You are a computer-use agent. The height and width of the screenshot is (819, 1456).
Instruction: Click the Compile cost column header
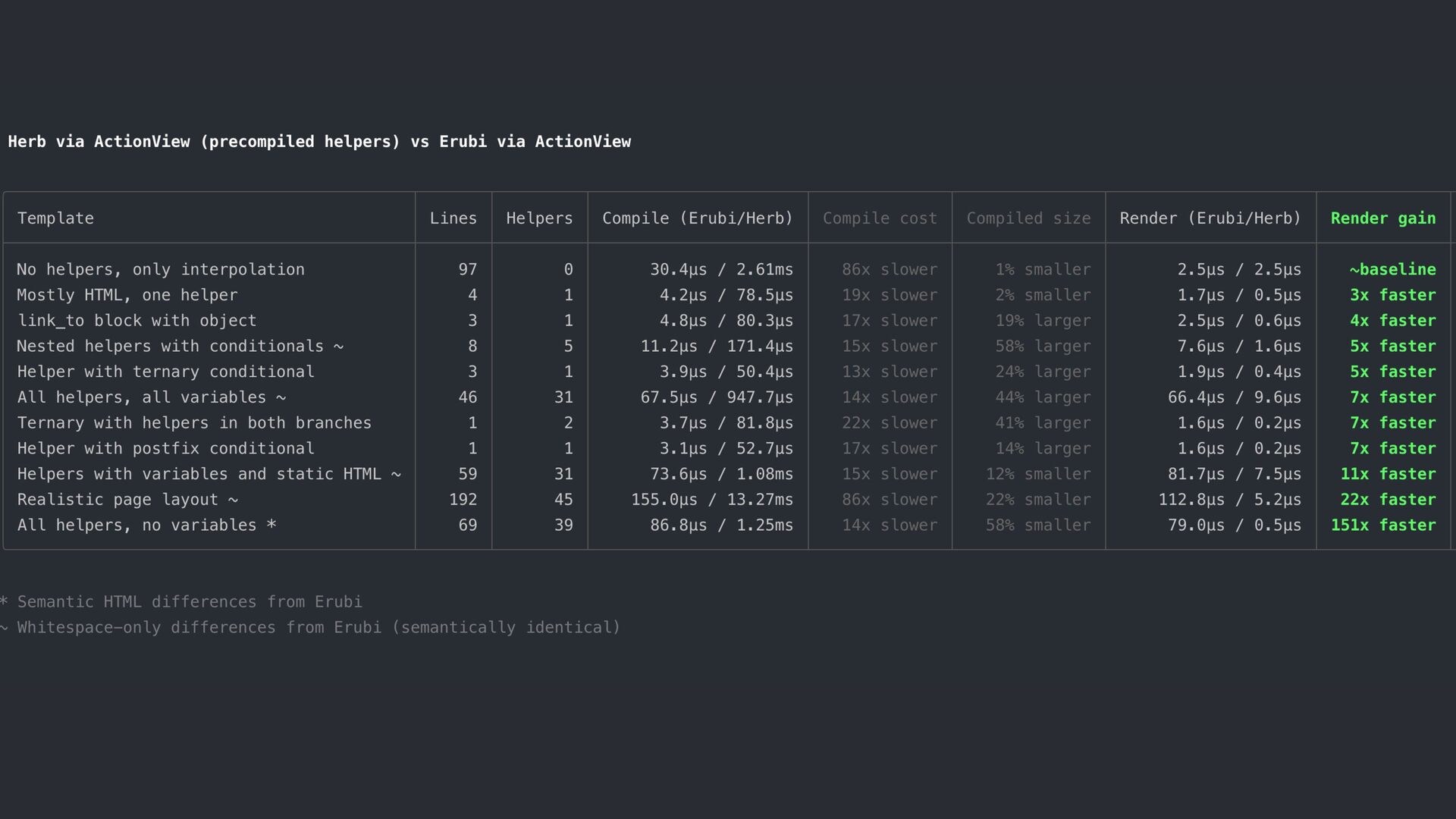(x=880, y=218)
